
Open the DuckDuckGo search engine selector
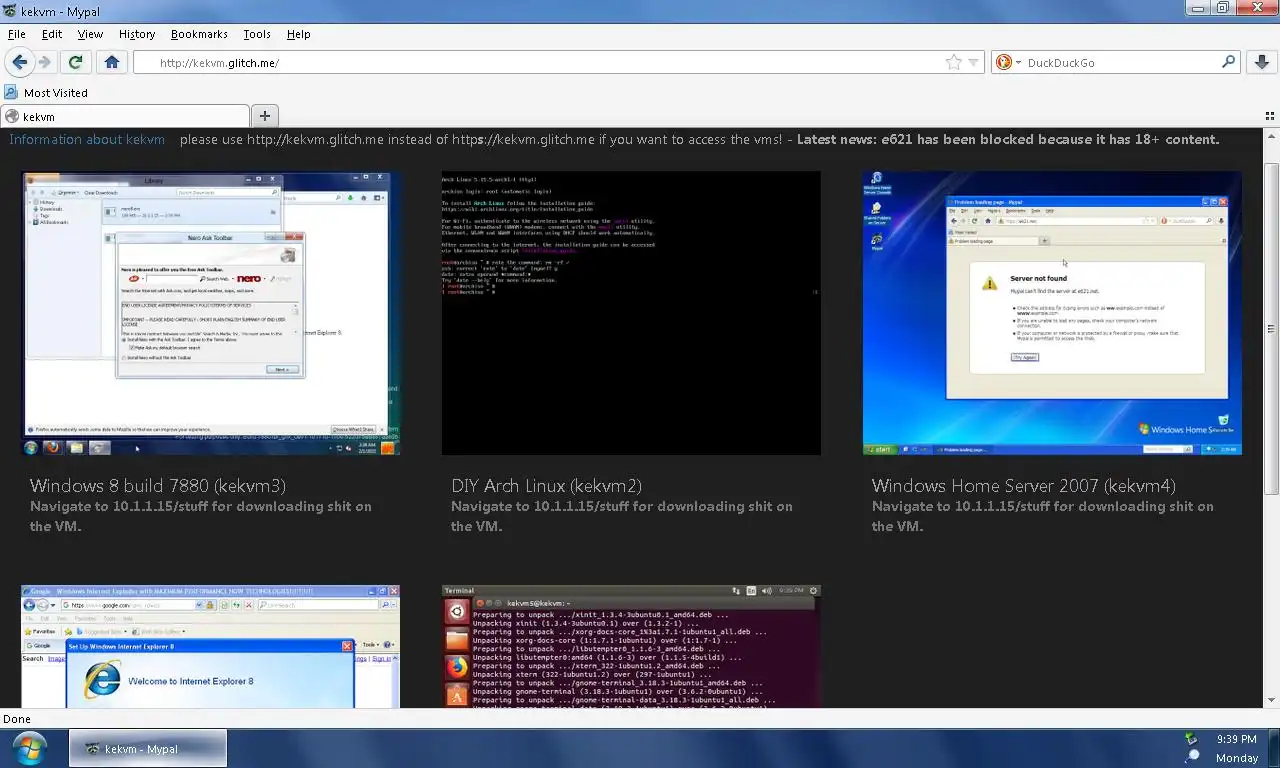click(1008, 62)
